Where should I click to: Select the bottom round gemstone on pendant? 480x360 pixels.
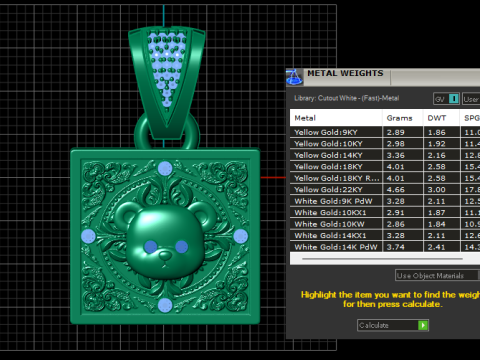click(x=165, y=305)
